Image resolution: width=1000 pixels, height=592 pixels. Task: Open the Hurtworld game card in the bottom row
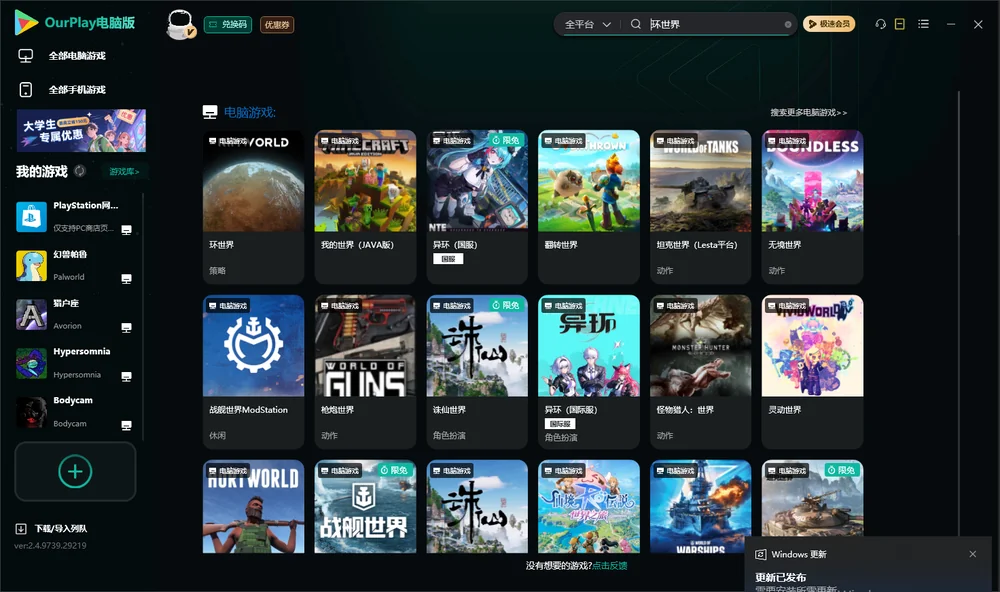click(253, 507)
